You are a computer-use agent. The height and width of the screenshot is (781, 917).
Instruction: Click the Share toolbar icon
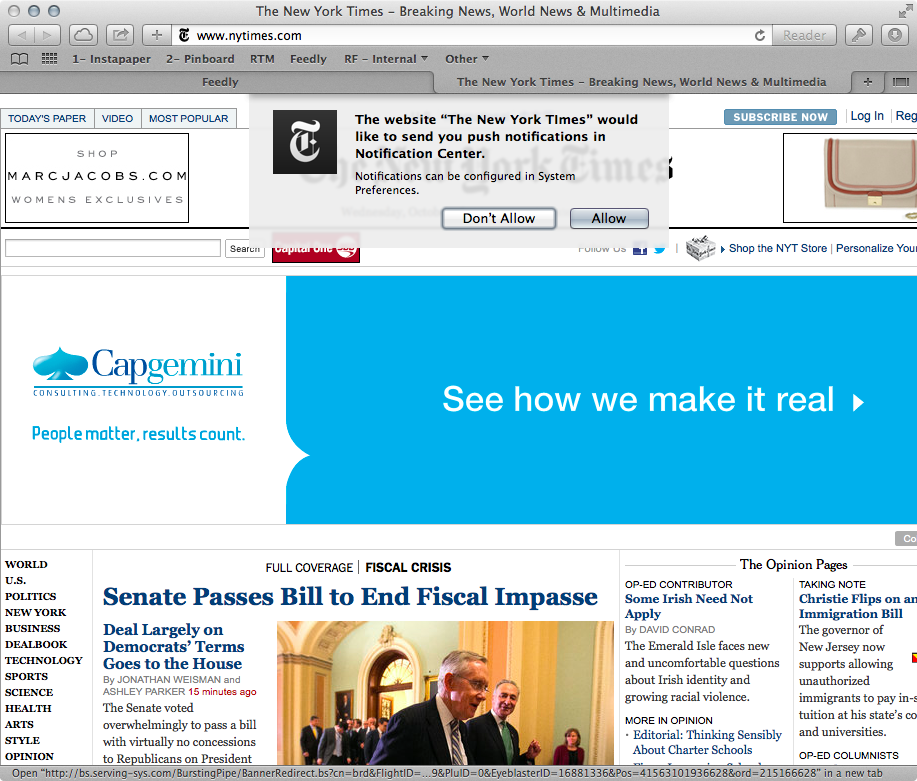(120, 35)
